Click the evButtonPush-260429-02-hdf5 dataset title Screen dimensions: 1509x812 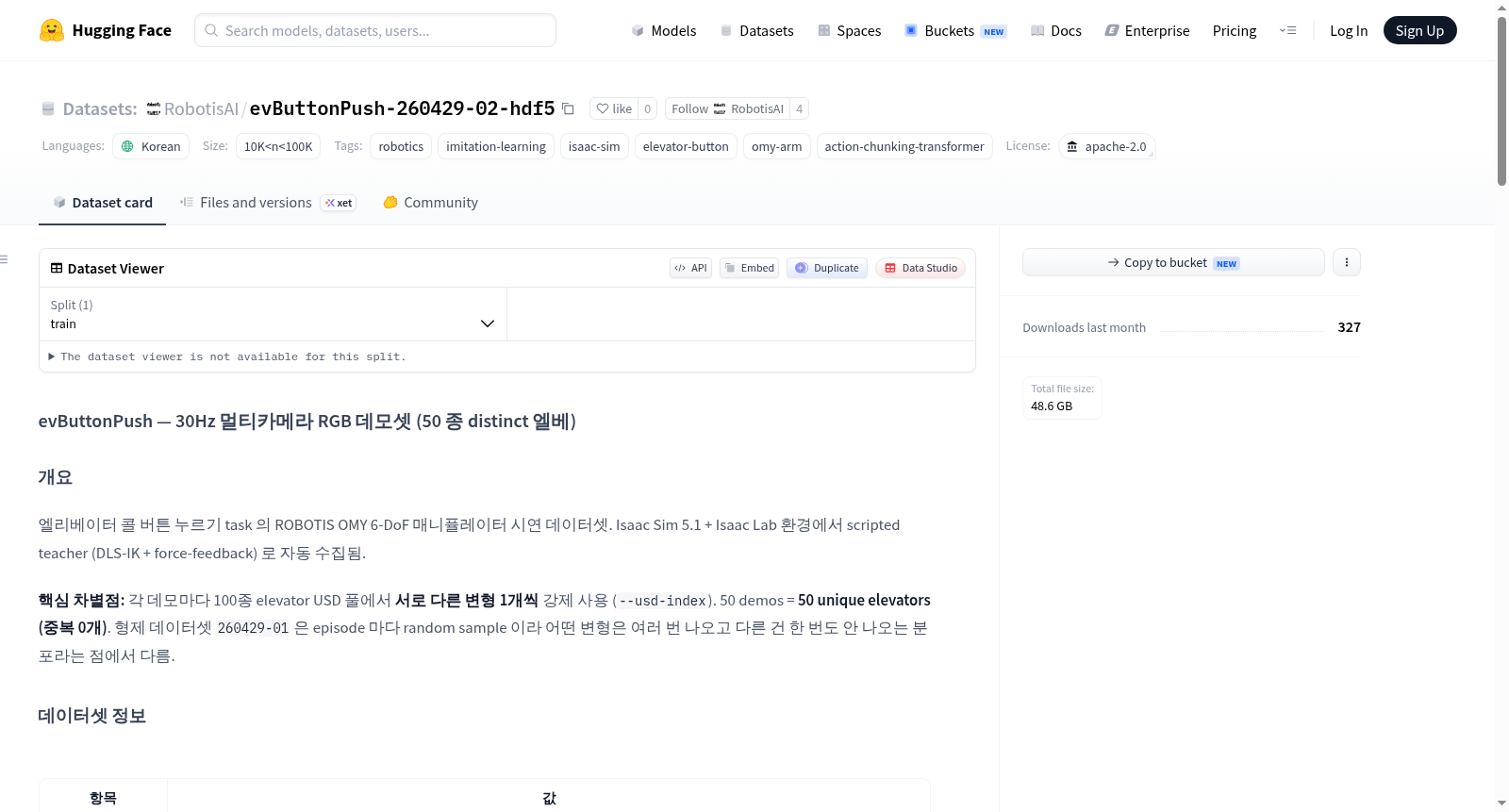click(402, 108)
